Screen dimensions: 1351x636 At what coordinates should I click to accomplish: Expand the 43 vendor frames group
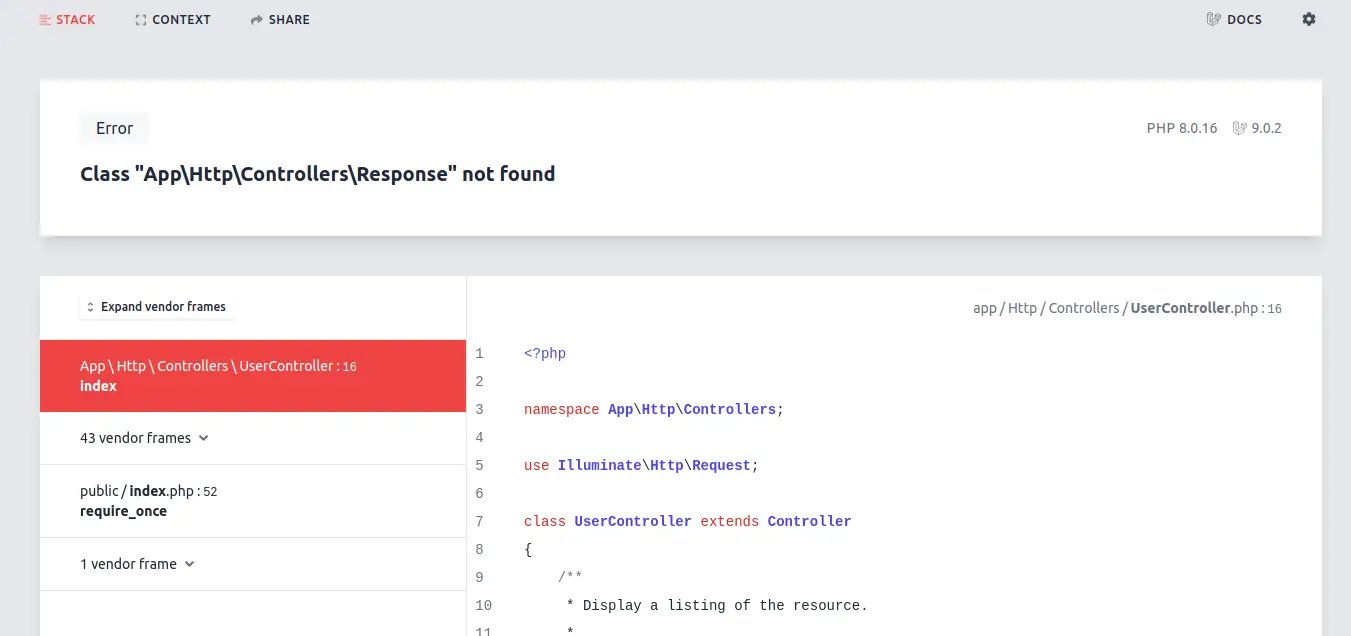[135, 438]
